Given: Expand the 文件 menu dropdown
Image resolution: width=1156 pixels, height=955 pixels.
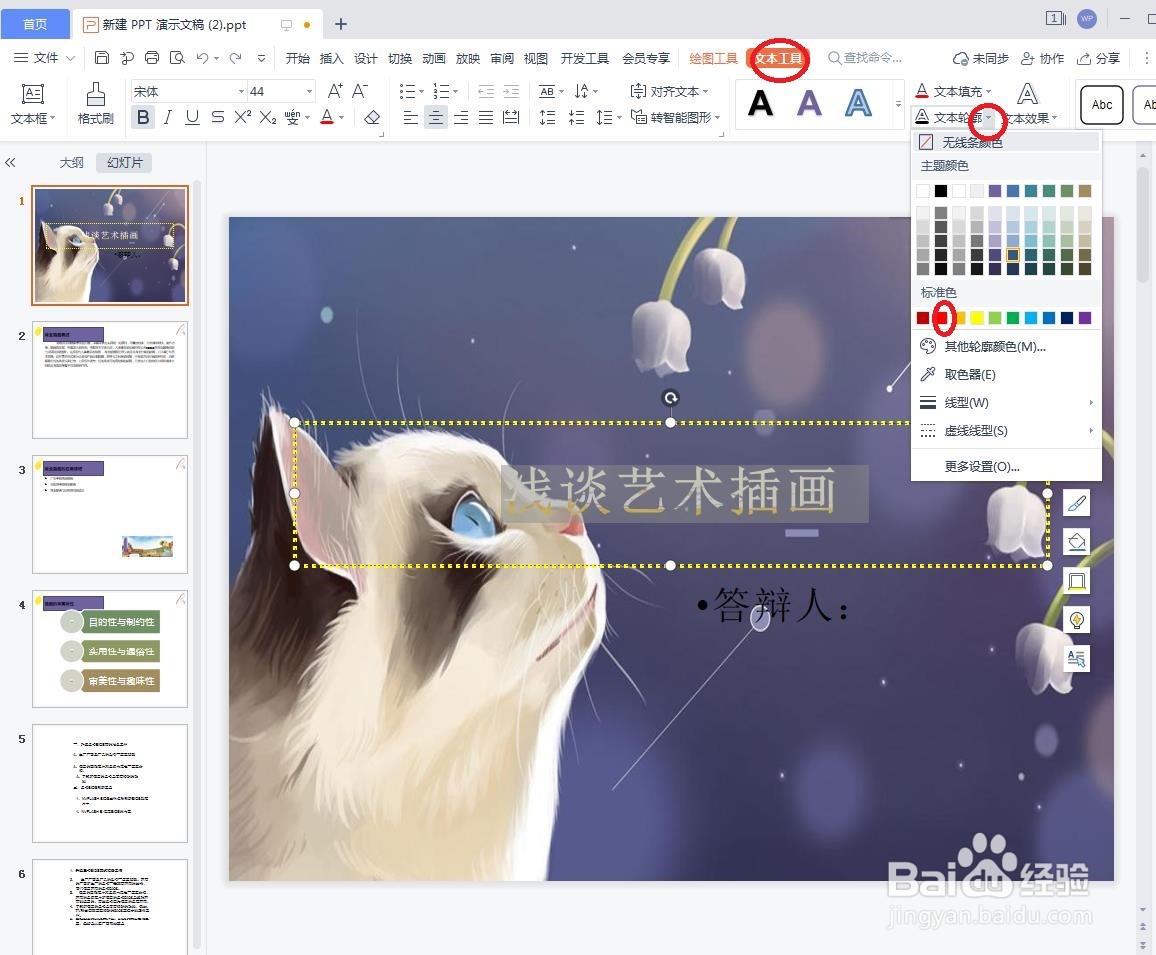Looking at the screenshot, I should (46, 58).
